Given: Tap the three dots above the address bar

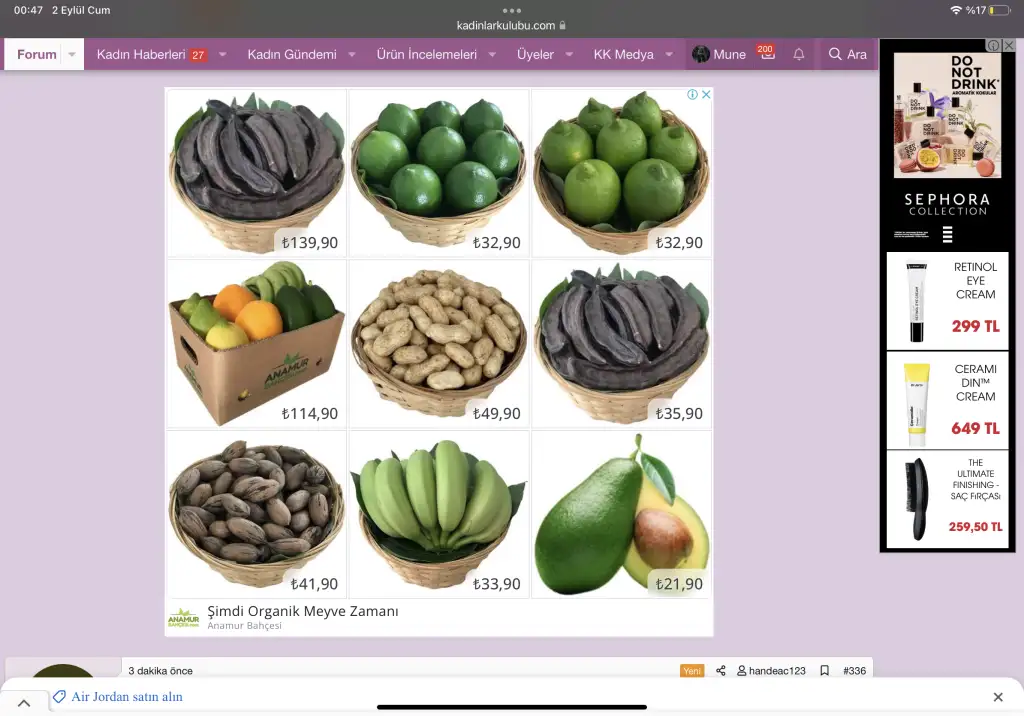Looking at the screenshot, I should (511, 10).
